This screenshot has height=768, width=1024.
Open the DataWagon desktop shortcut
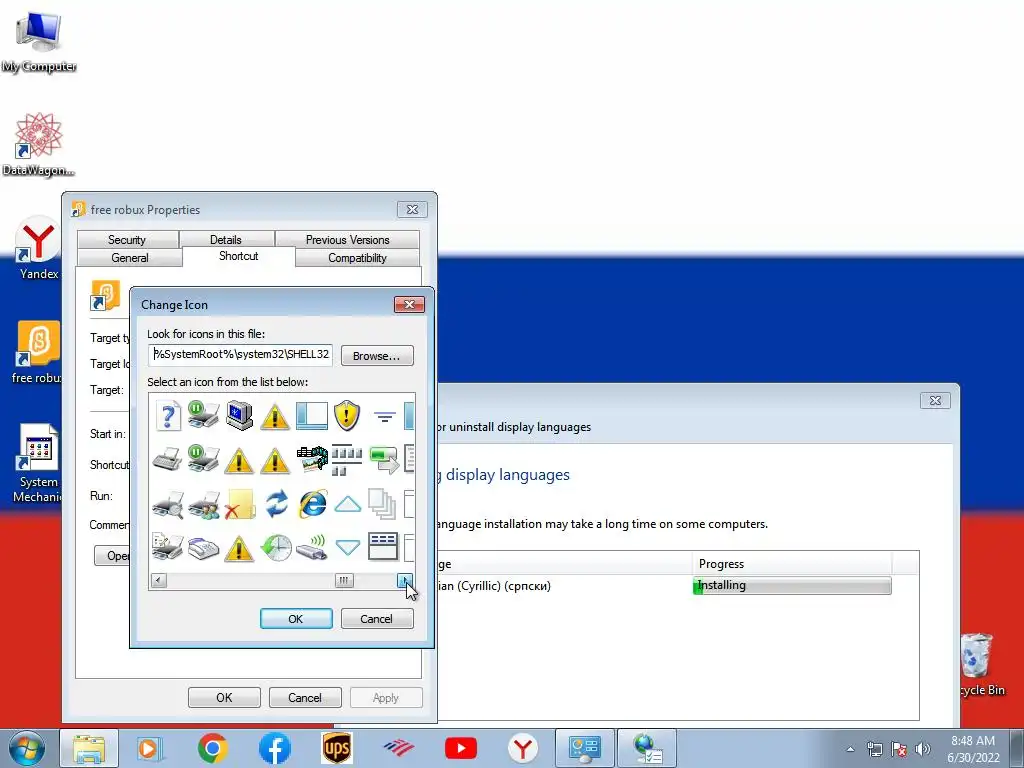(x=39, y=145)
